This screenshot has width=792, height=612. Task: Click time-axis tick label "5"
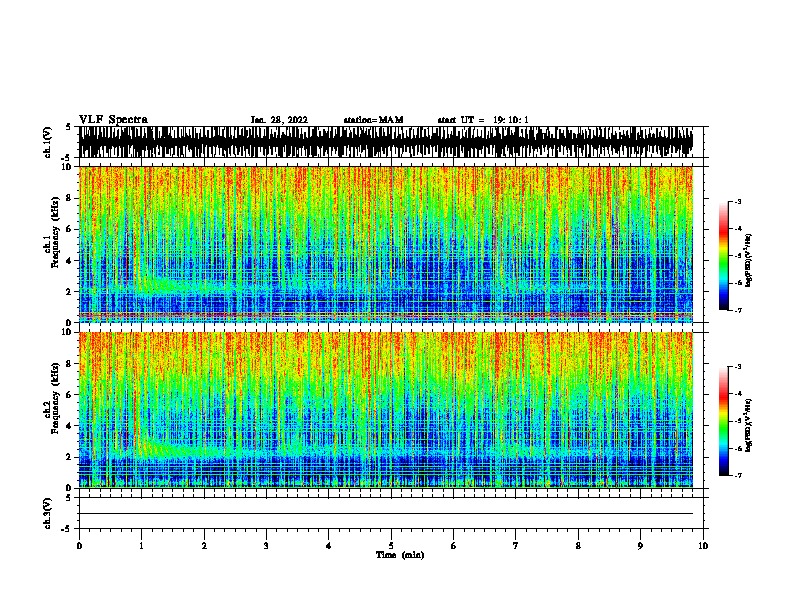coord(391,546)
